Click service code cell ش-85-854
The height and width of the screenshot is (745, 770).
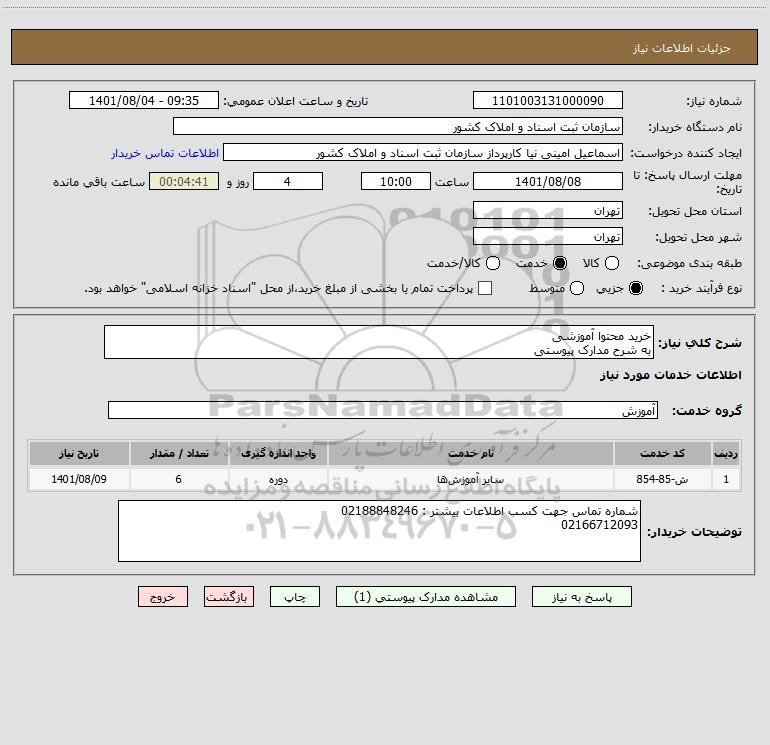point(662,479)
